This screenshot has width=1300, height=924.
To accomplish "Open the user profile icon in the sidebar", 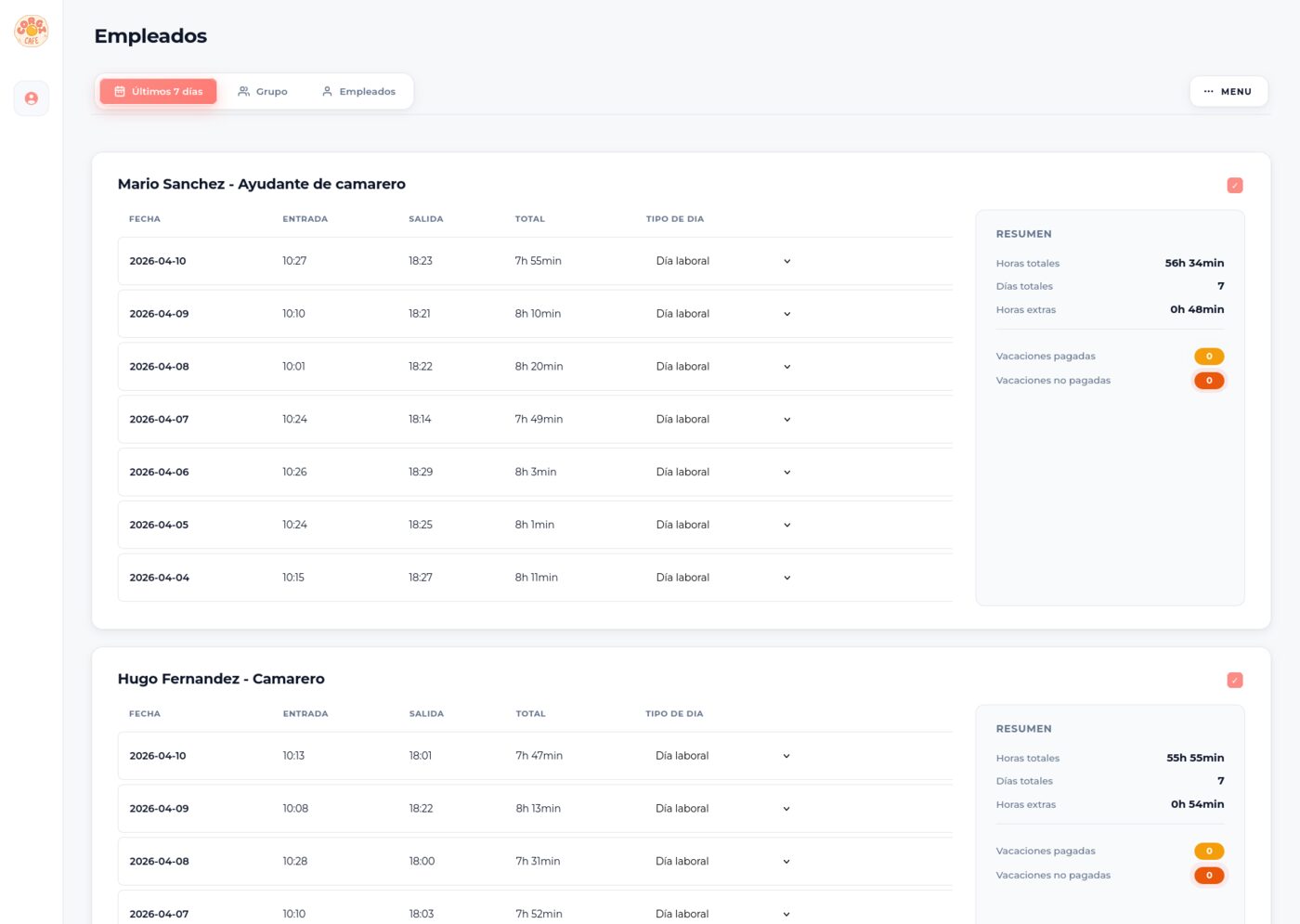I will click(32, 98).
